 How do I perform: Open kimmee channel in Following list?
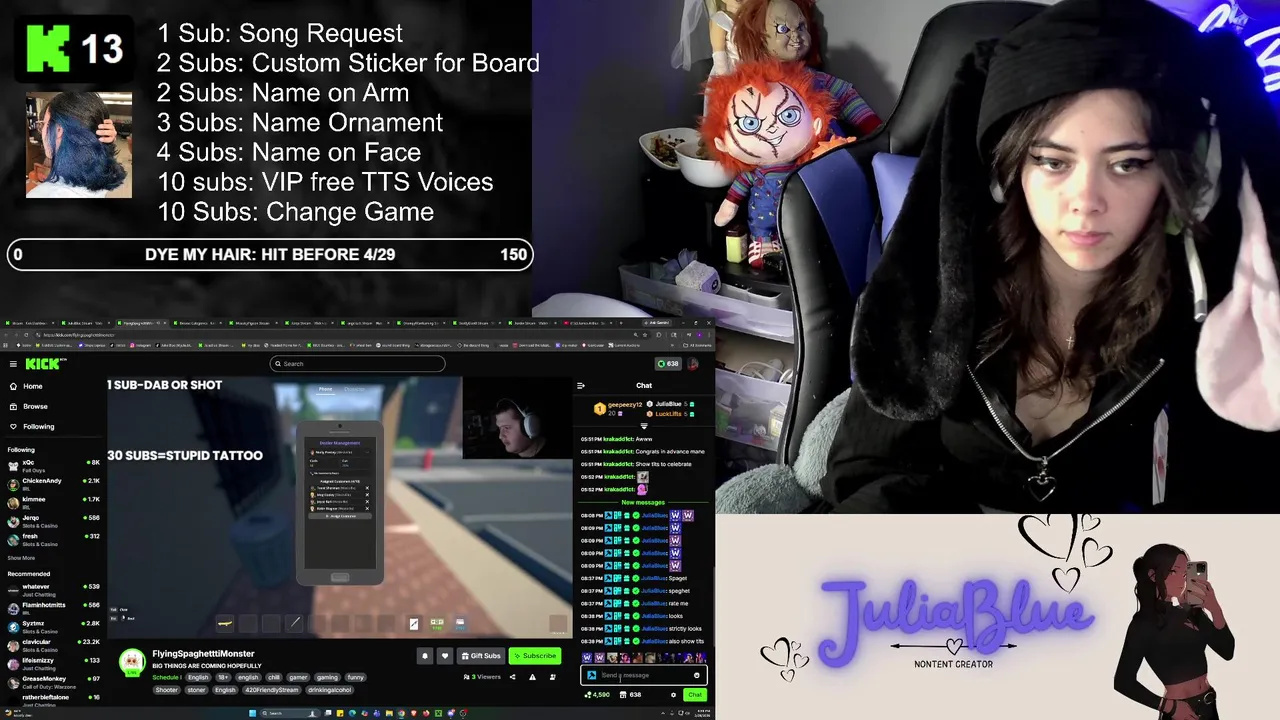52,501
